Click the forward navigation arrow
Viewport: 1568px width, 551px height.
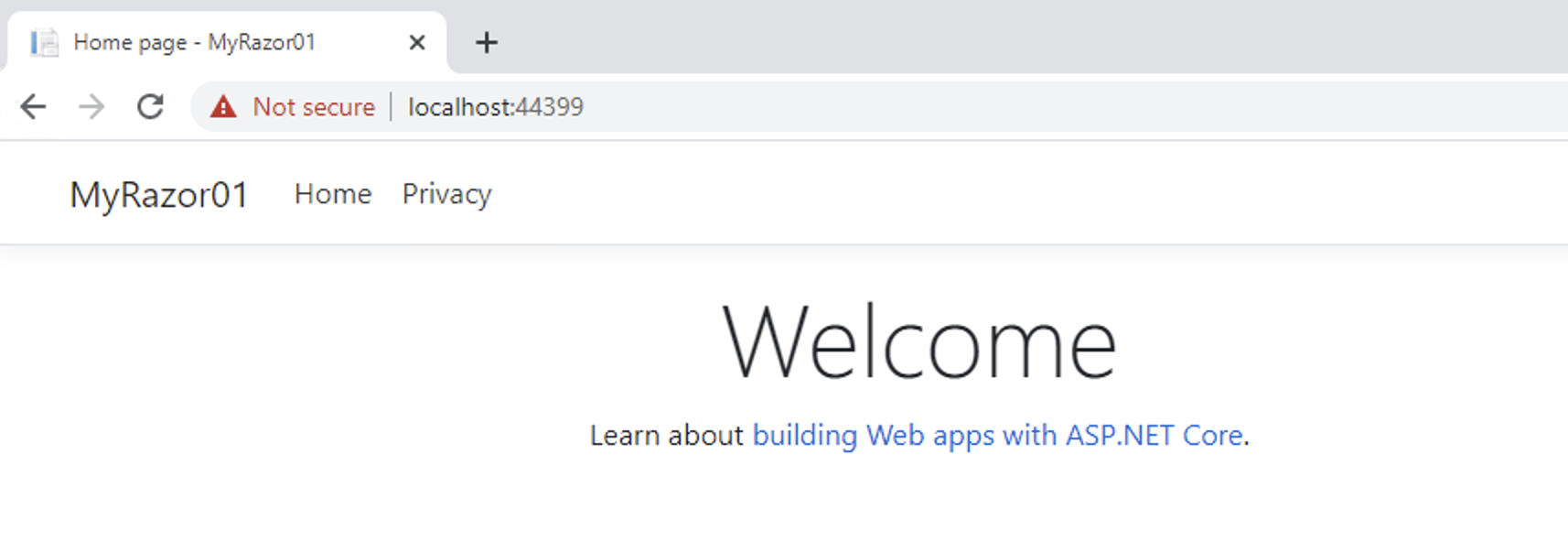tap(91, 107)
